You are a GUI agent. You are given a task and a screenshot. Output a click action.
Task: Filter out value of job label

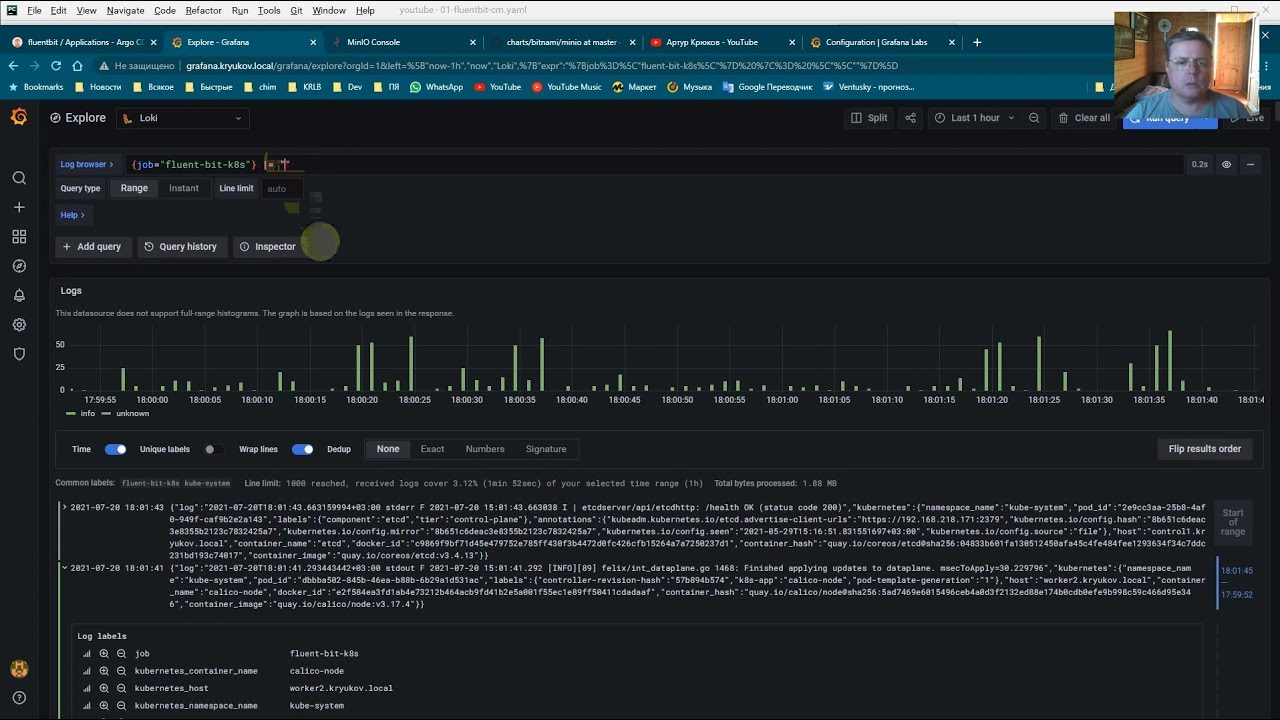(121, 654)
